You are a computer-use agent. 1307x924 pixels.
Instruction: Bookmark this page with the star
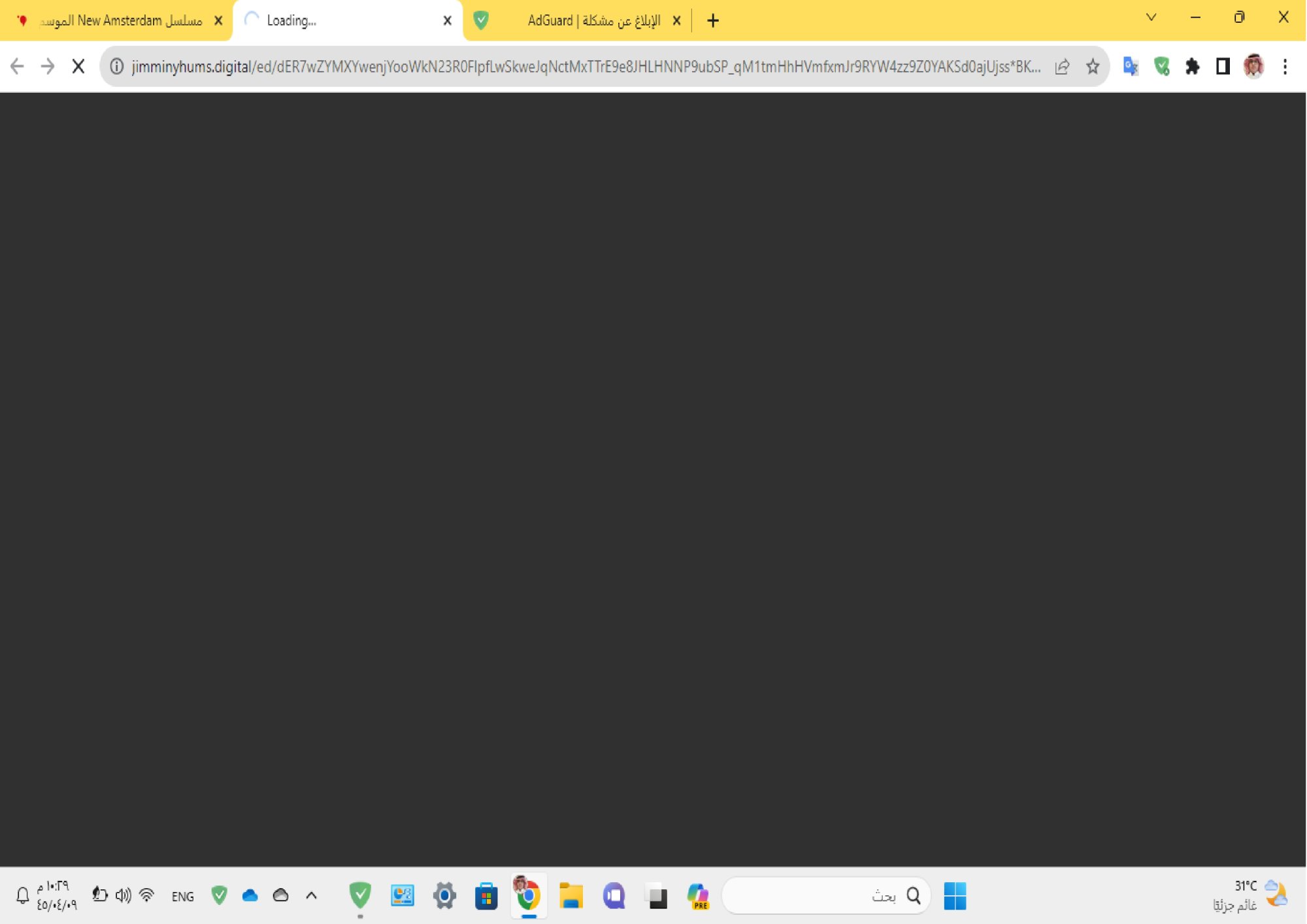tap(1093, 65)
